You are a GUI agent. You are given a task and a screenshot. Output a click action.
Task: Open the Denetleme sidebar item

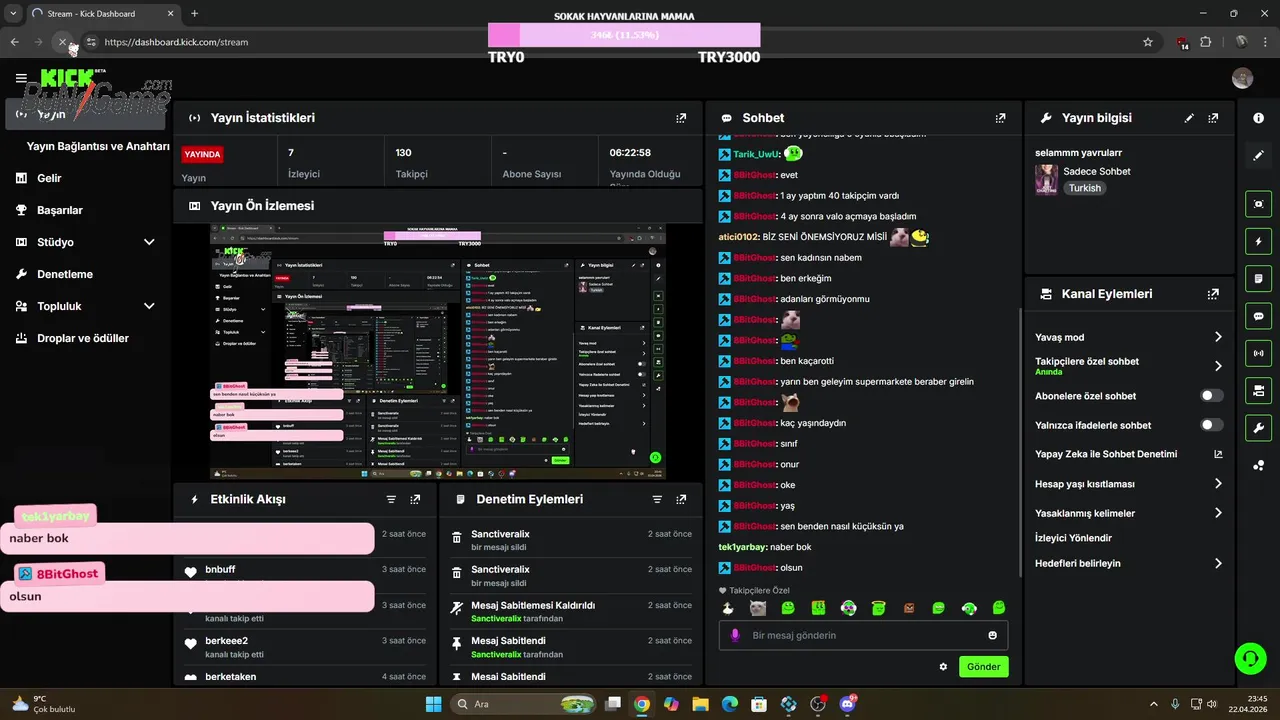pyautogui.click(x=65, y=274)
